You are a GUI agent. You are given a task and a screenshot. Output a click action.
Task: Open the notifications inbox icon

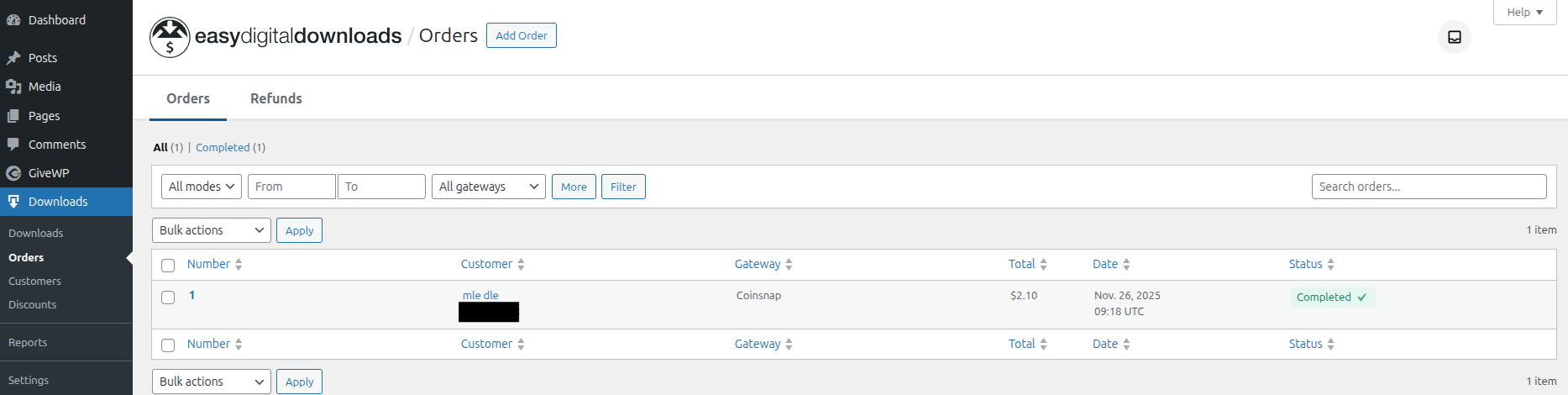pyautogui.click(x=1455, y=37)
